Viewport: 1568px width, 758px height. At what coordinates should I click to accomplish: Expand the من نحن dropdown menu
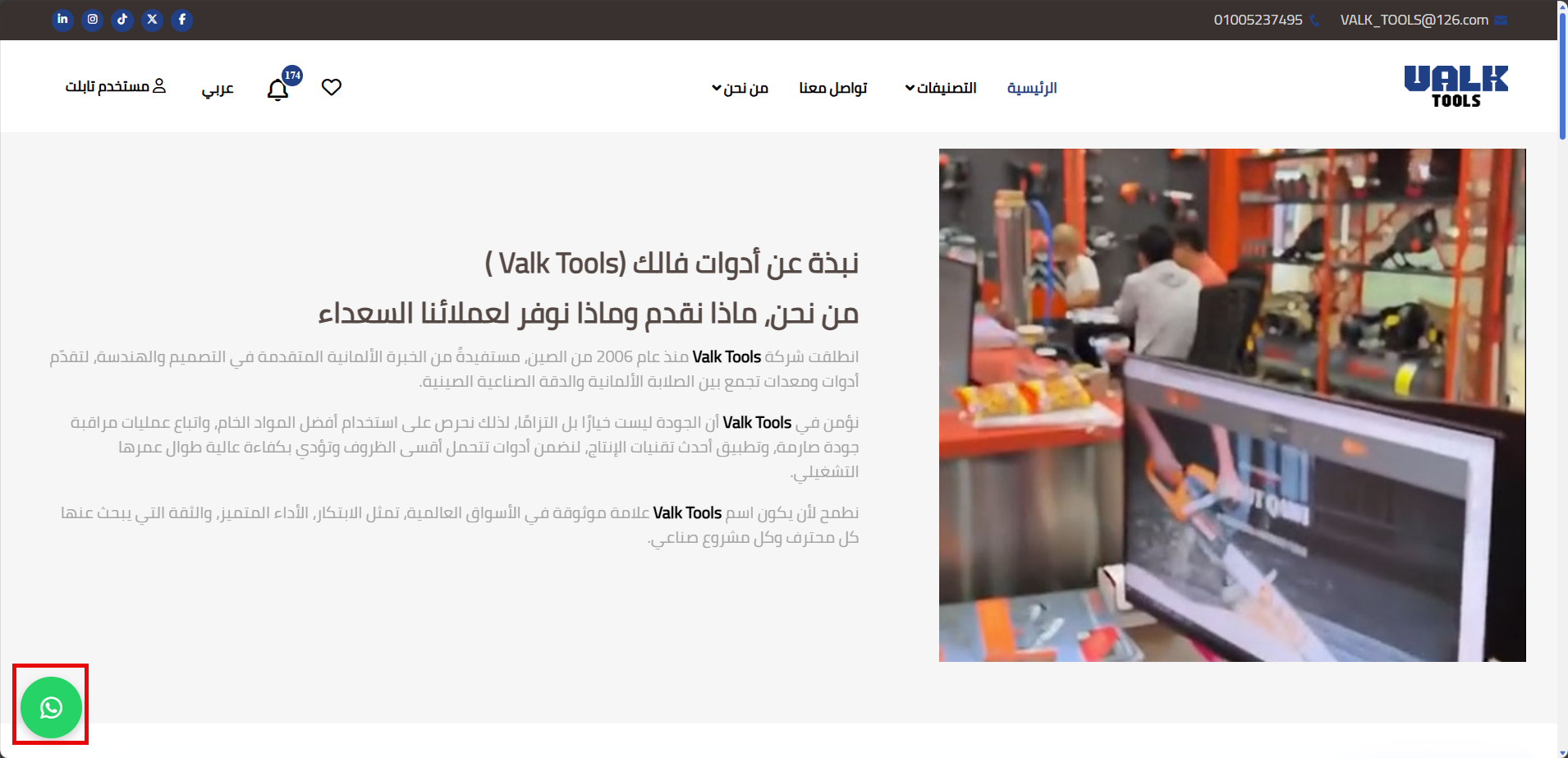pos(740,88)
